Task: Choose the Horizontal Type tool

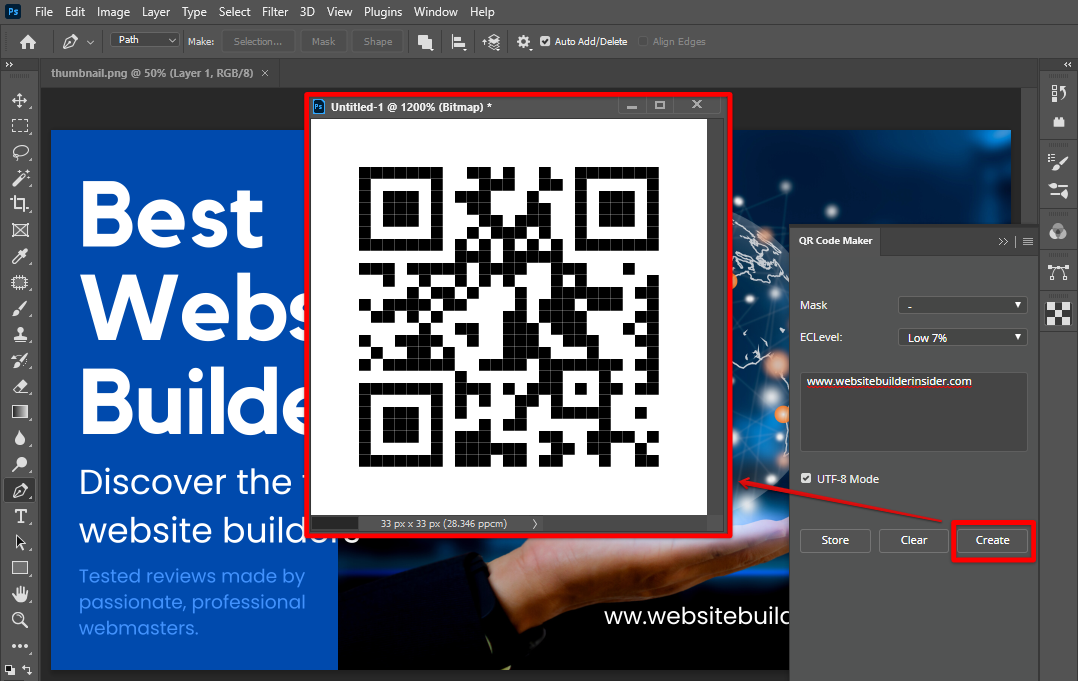Action: pyautogui.click(x=19, y=516)
